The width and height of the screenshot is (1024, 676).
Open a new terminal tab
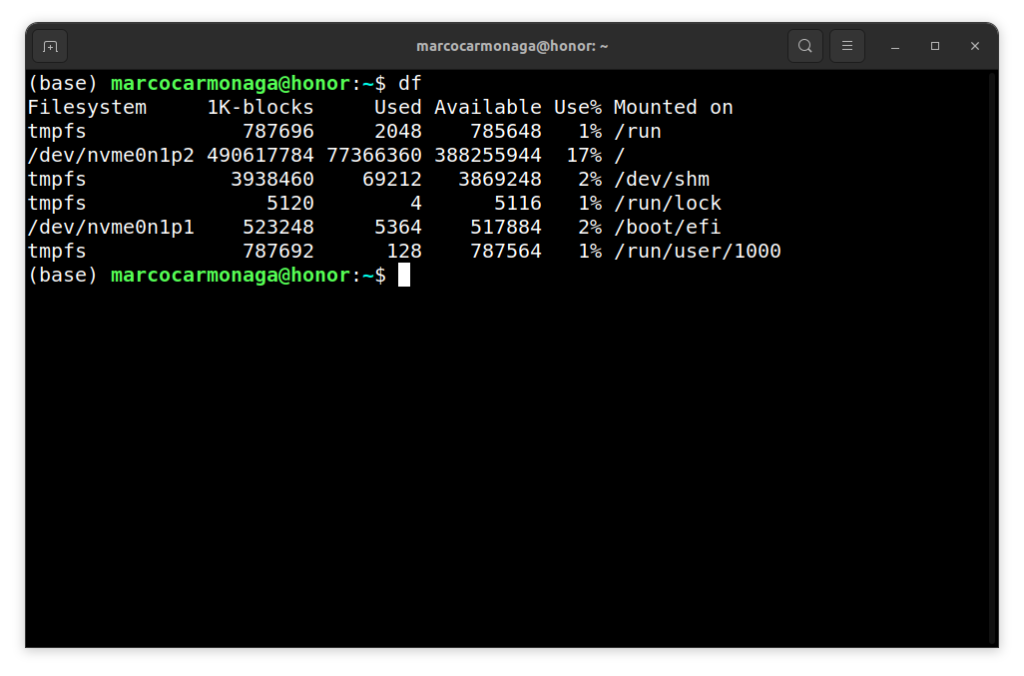click(x=50, y=46)
